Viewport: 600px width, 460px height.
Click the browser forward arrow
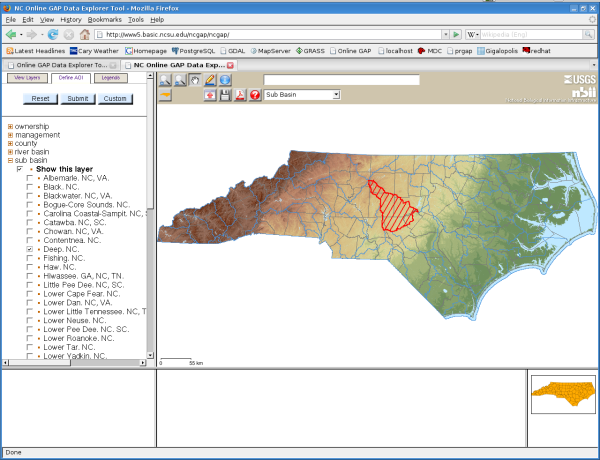pos(32,35)
